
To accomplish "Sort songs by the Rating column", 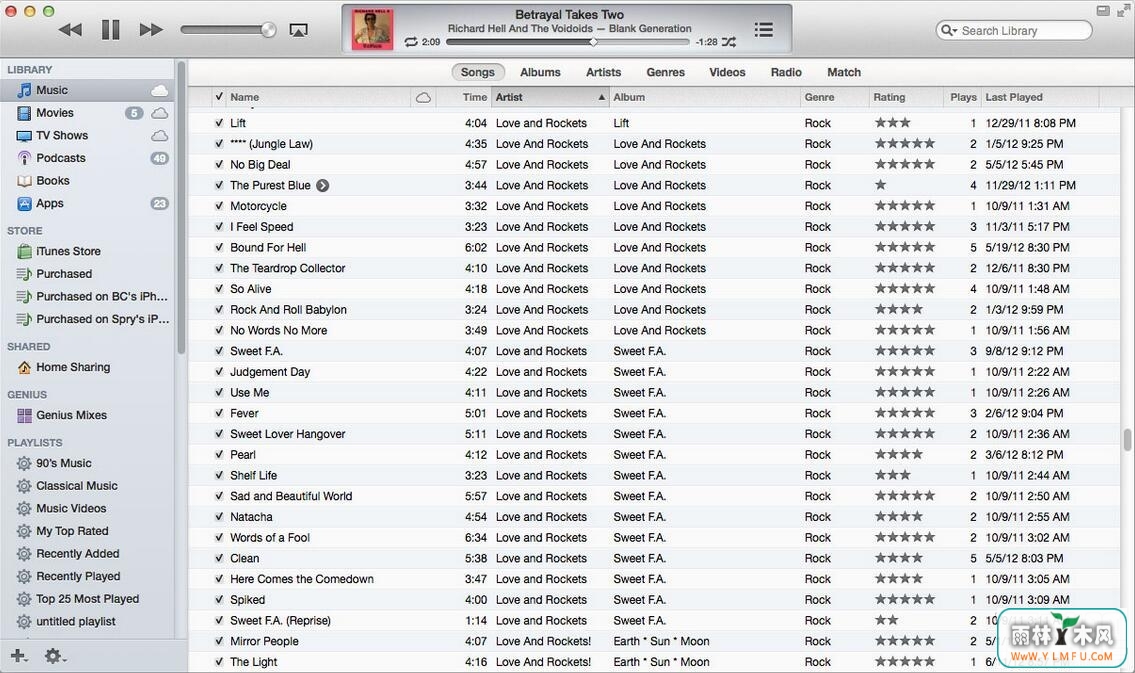I will click(905, 97).
